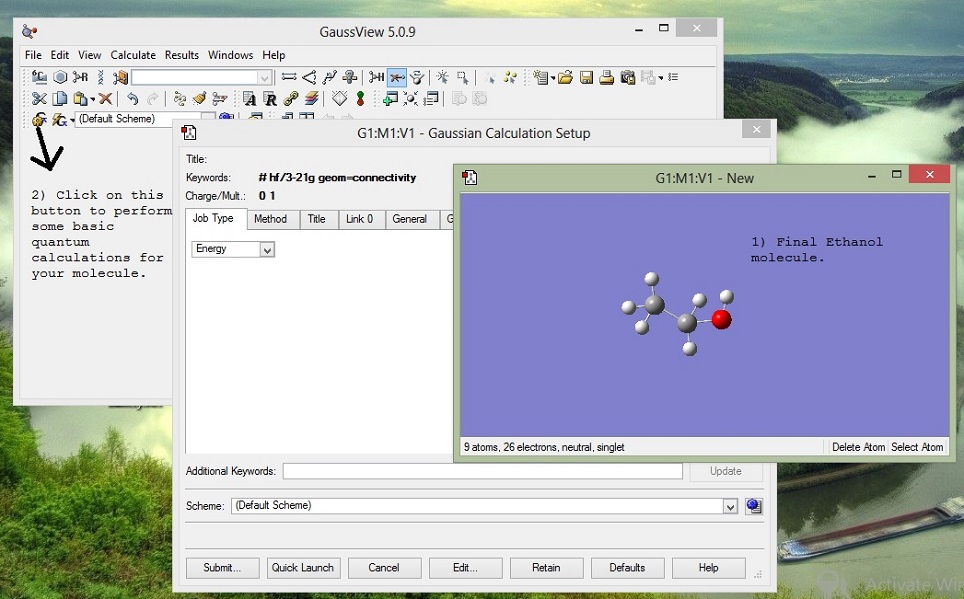
Task: Click the Submit... button
Action: tap(222, 568)
